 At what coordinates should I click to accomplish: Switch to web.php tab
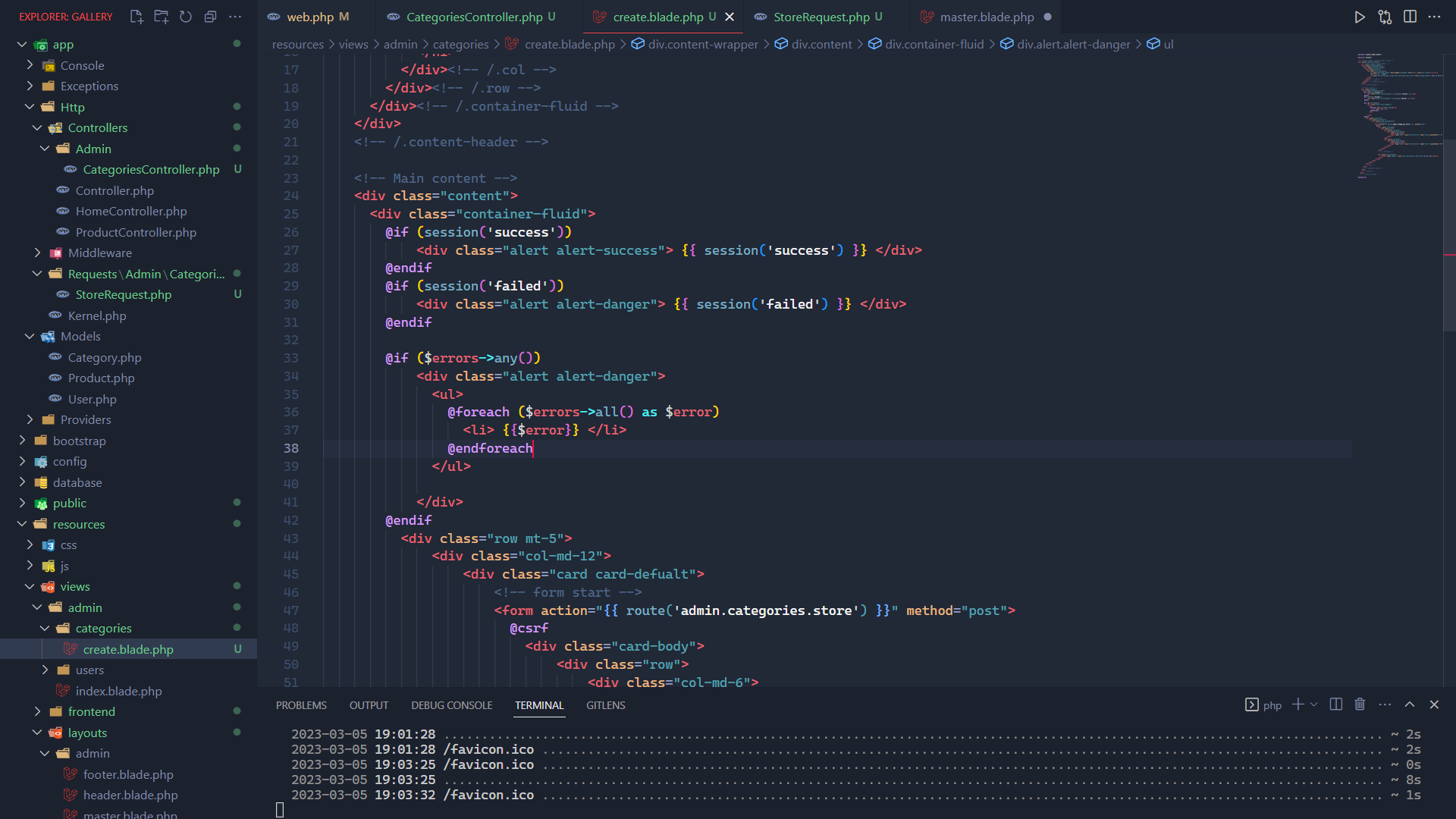coord(309,17)
